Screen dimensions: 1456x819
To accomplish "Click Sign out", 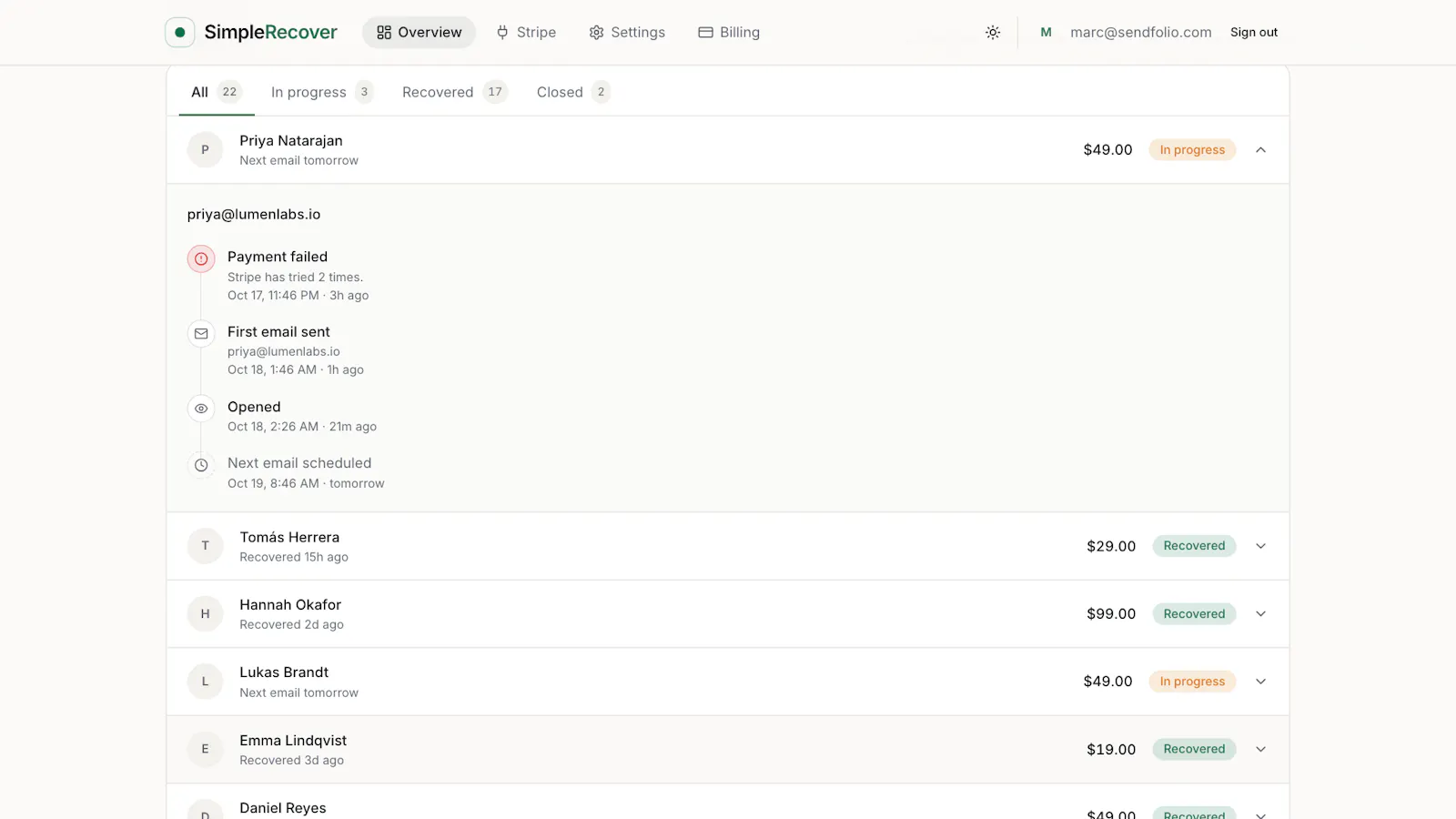I will [x=1254, y=33].
